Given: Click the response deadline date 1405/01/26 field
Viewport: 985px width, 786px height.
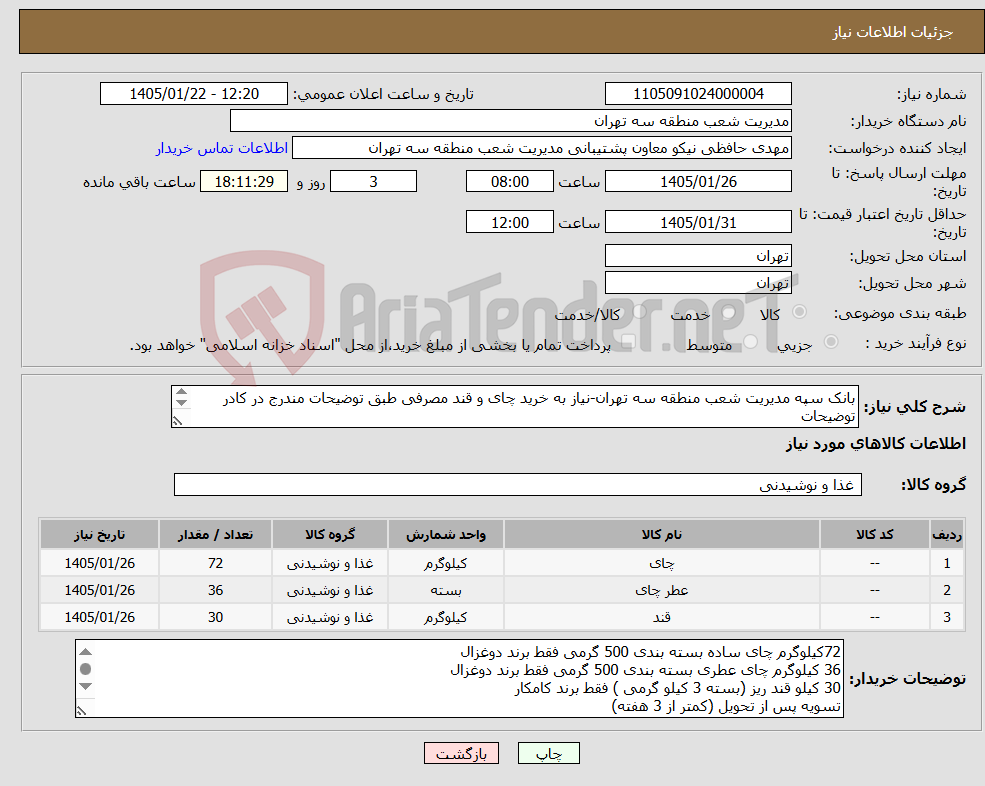Looking at the screenshot, I should coord(698,182).
